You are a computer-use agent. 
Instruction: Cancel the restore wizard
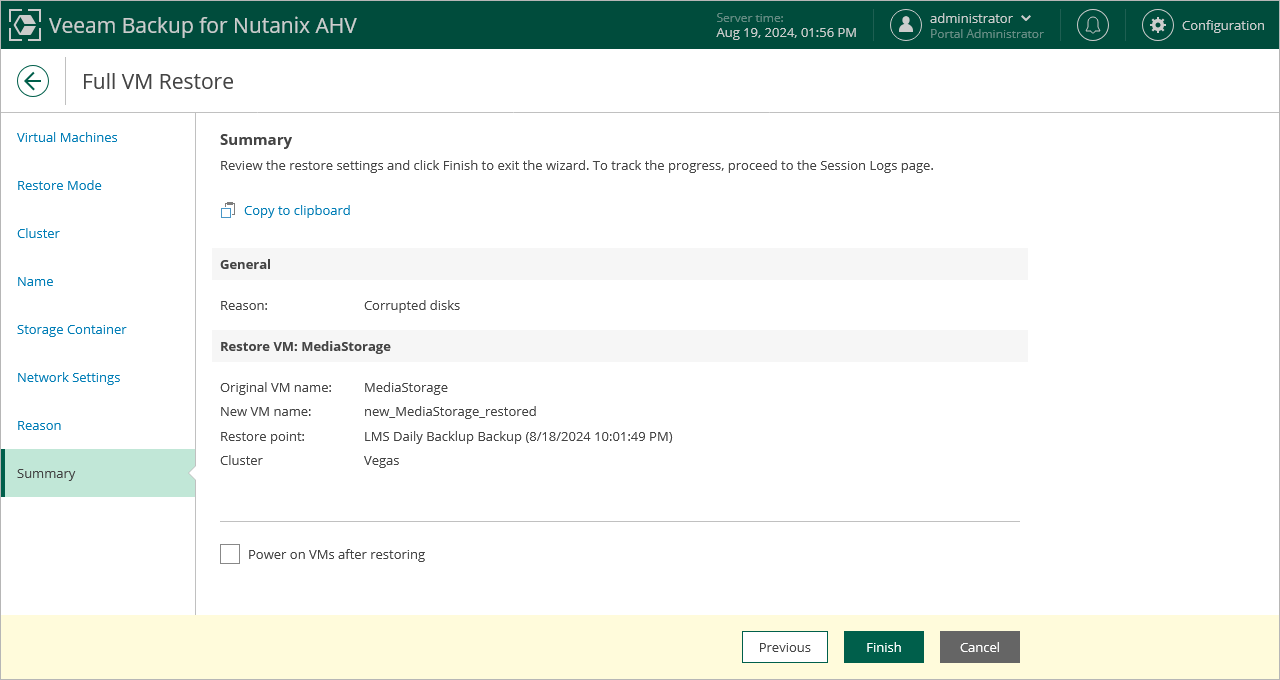click(x=980, y=647)
